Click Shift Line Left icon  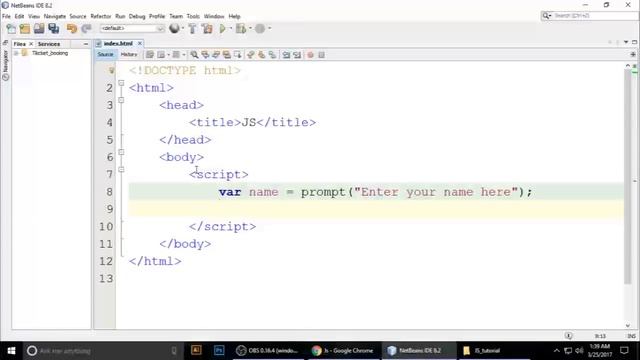coord(286,55)
